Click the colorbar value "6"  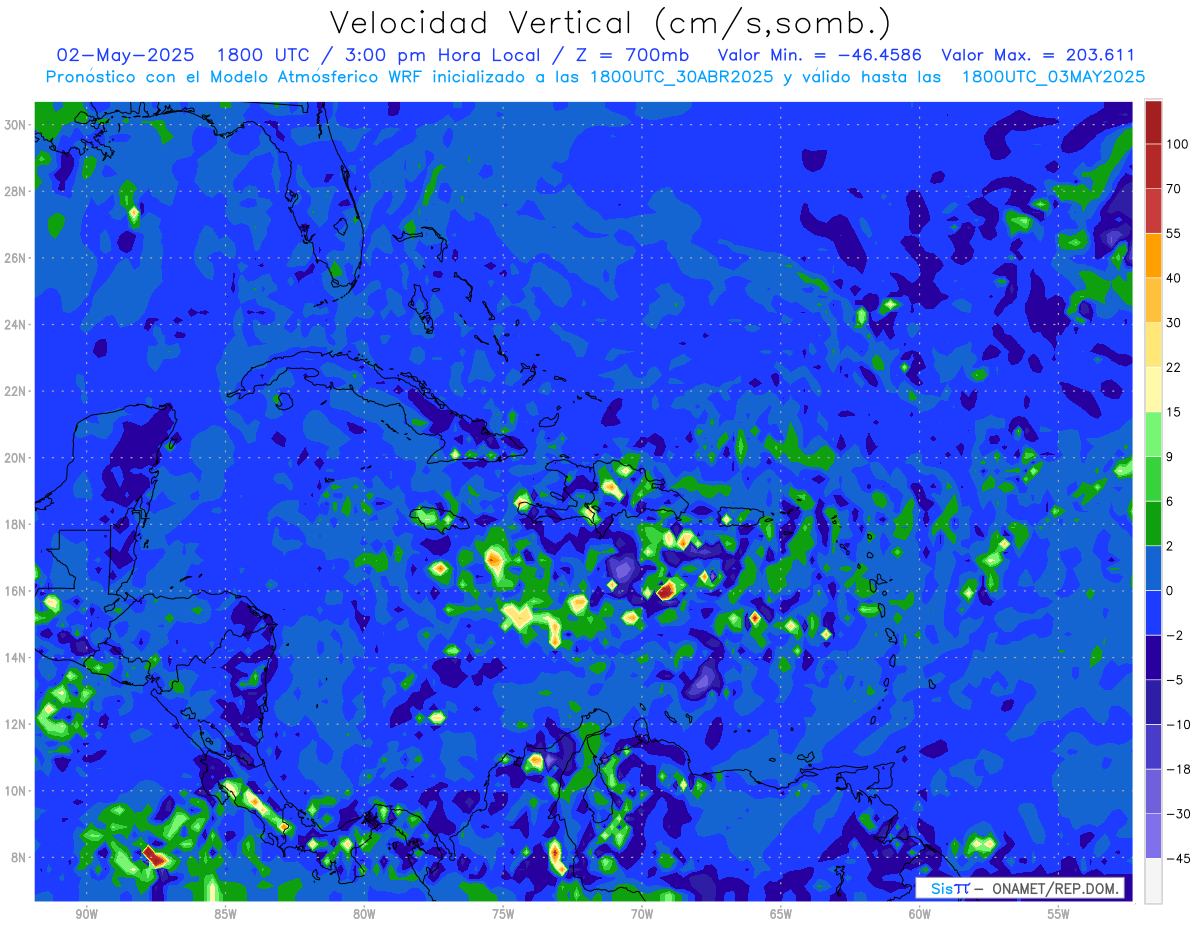click(1171, 501)
